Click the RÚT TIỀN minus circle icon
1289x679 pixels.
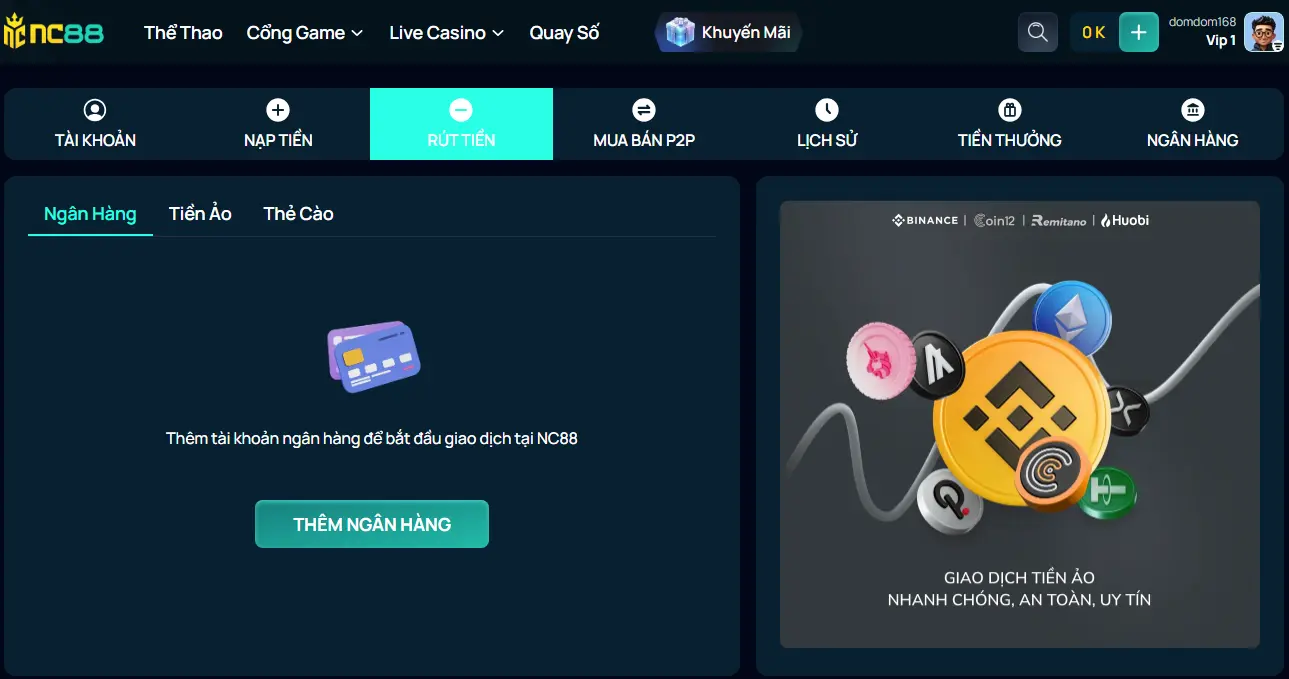[x=461, y=110]
